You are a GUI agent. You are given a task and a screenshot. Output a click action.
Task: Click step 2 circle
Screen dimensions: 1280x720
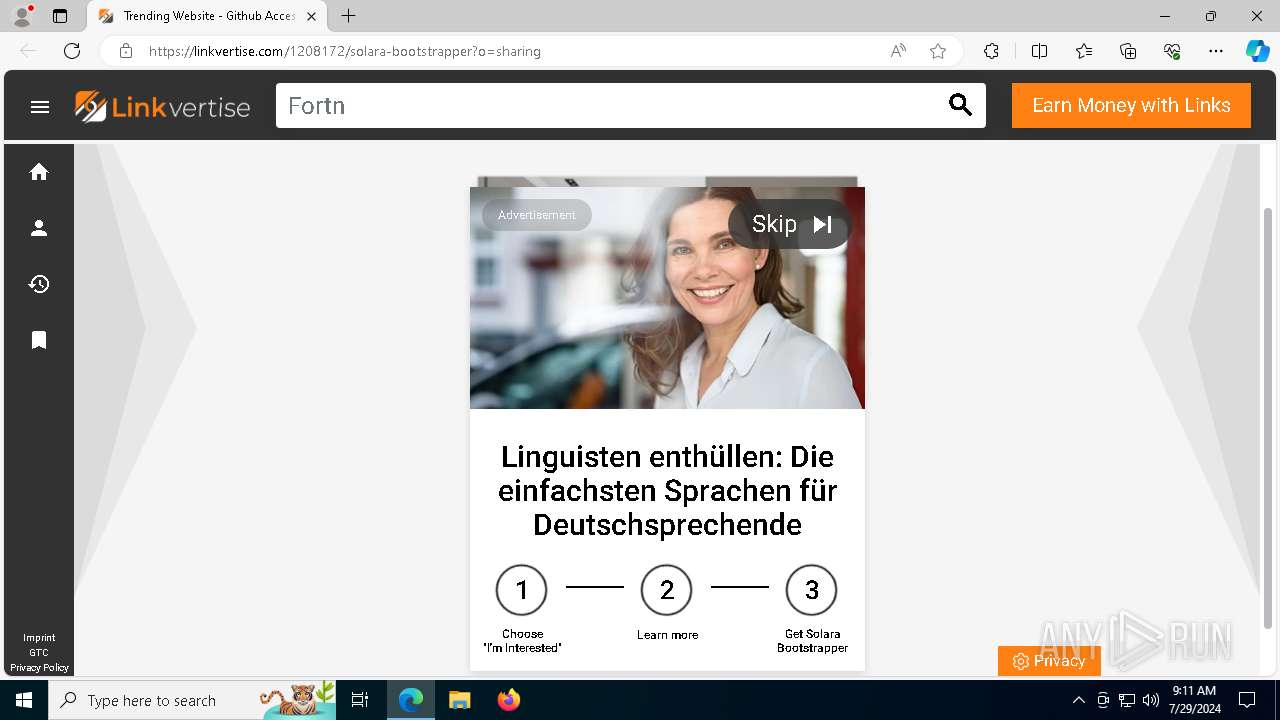667,590
